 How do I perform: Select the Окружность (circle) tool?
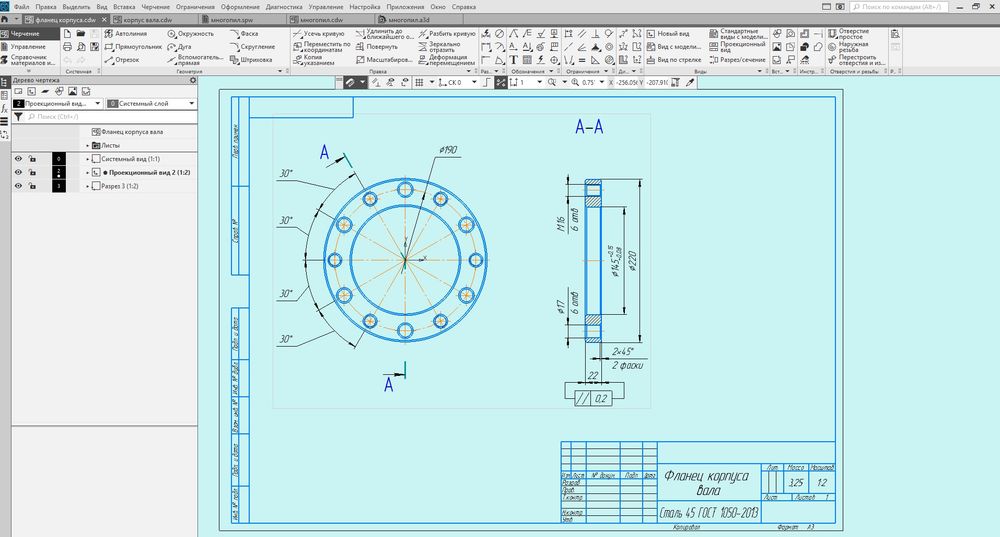(191, 33)
